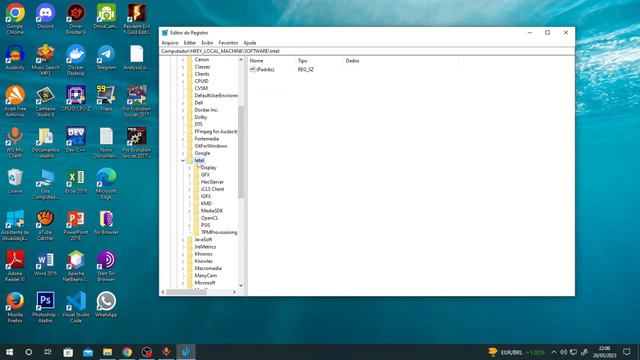Open Excel 2016 desktop shortcut
640x360 pixels.
click(76, 181)
